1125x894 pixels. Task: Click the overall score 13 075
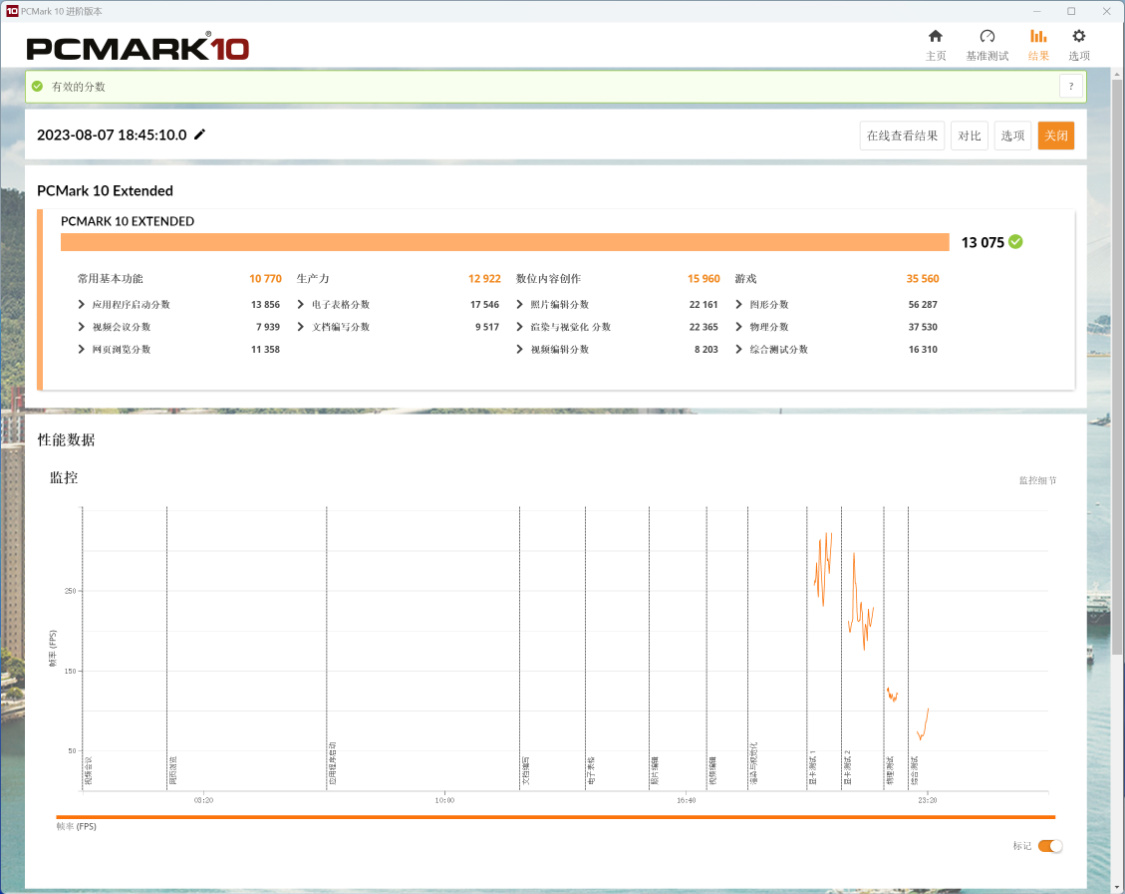click(x=983, y=243)
